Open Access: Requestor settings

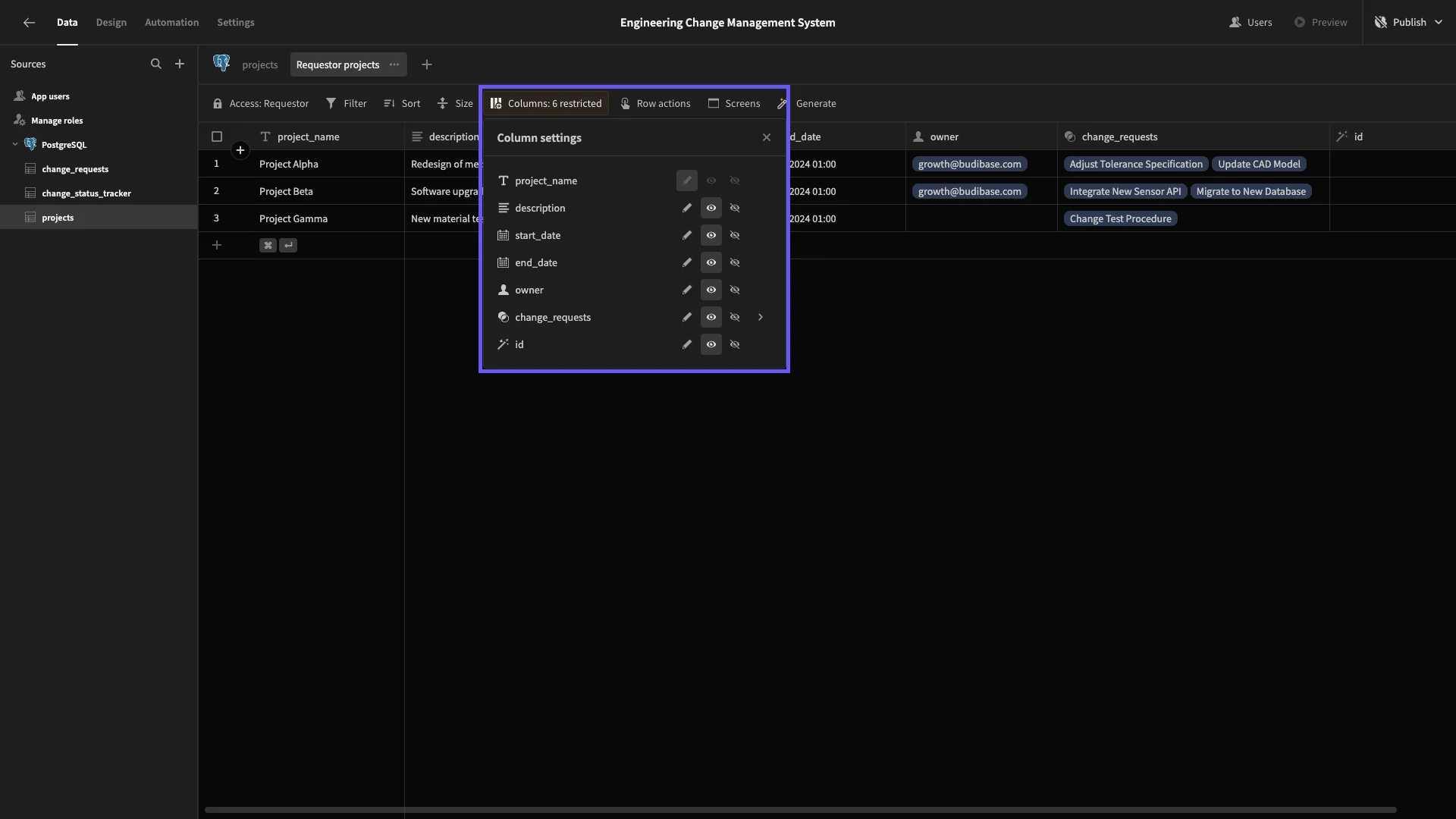(261, 103)
